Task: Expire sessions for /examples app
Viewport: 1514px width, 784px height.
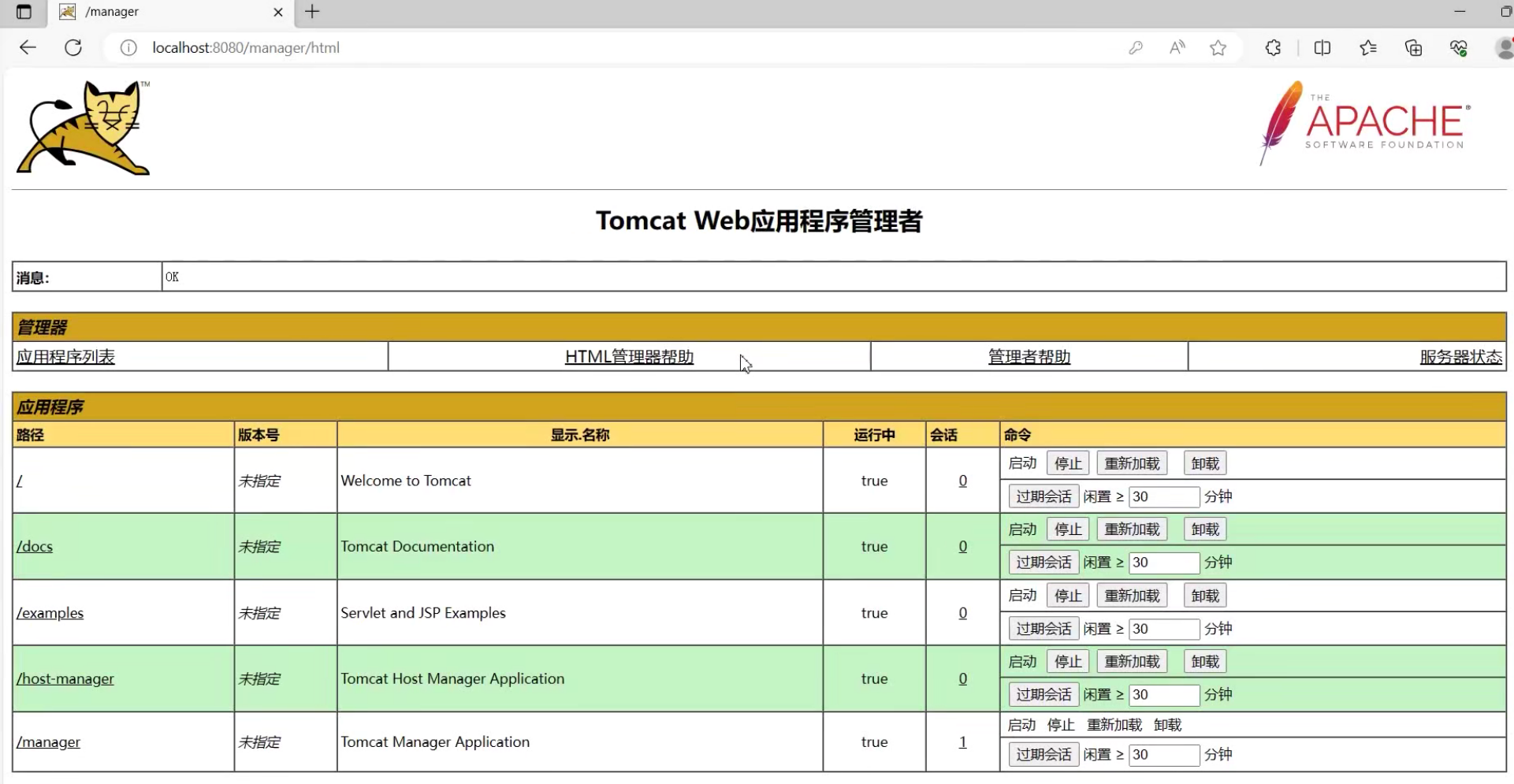Action: pyautogui.click(x=1043, y=629)
